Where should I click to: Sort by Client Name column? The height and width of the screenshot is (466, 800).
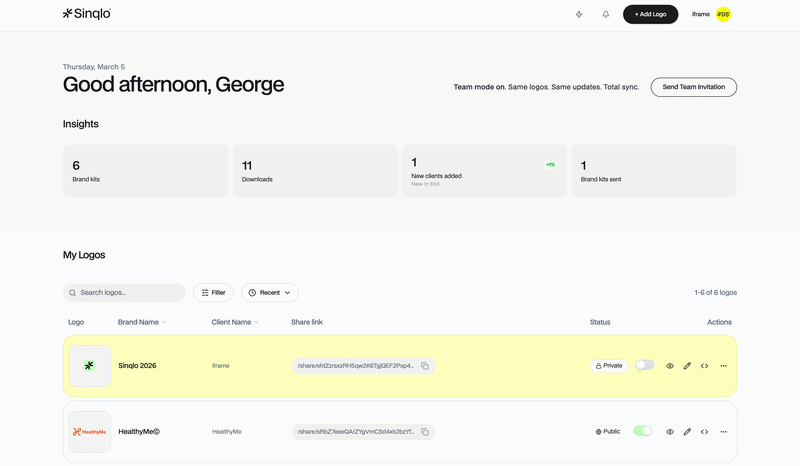click(x=234, y=322)
